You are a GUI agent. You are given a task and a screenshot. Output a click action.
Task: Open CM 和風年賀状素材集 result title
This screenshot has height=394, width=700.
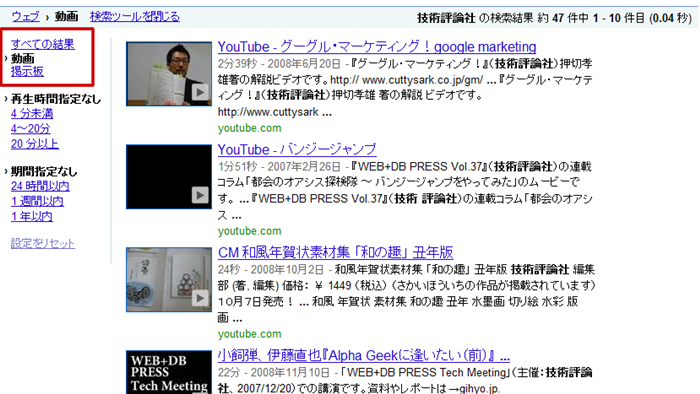(x=335, y=253)
